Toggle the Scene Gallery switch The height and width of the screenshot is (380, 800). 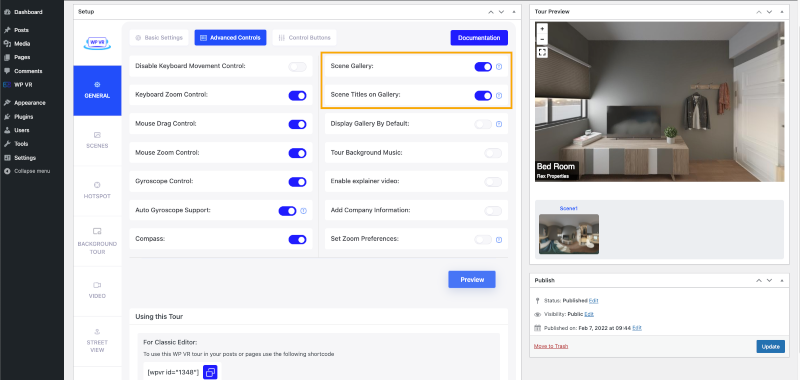click(483, 66)
